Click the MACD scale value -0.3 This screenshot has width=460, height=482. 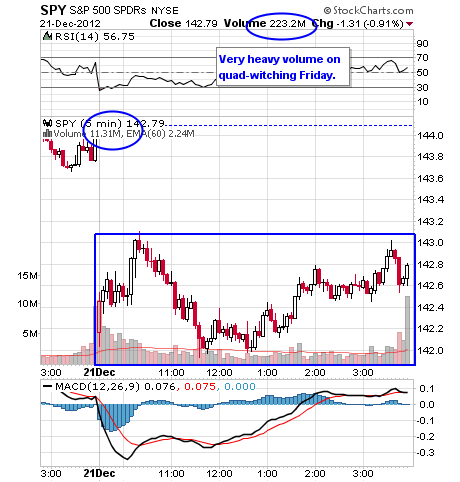425,453
